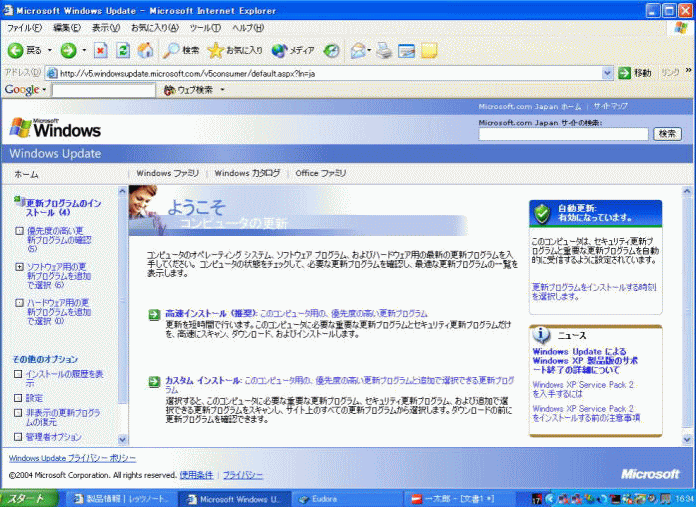Click the ホーム tab on the page
Viewport: 696px width, 507px height.
26,175
